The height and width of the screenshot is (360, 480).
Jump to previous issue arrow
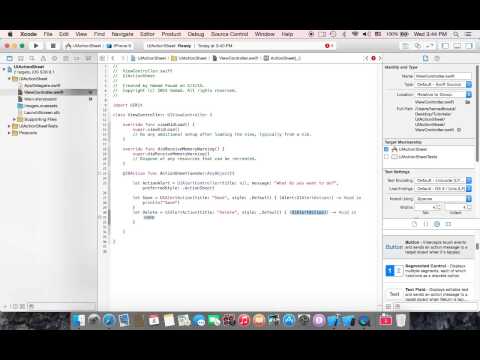coord(366,58)
